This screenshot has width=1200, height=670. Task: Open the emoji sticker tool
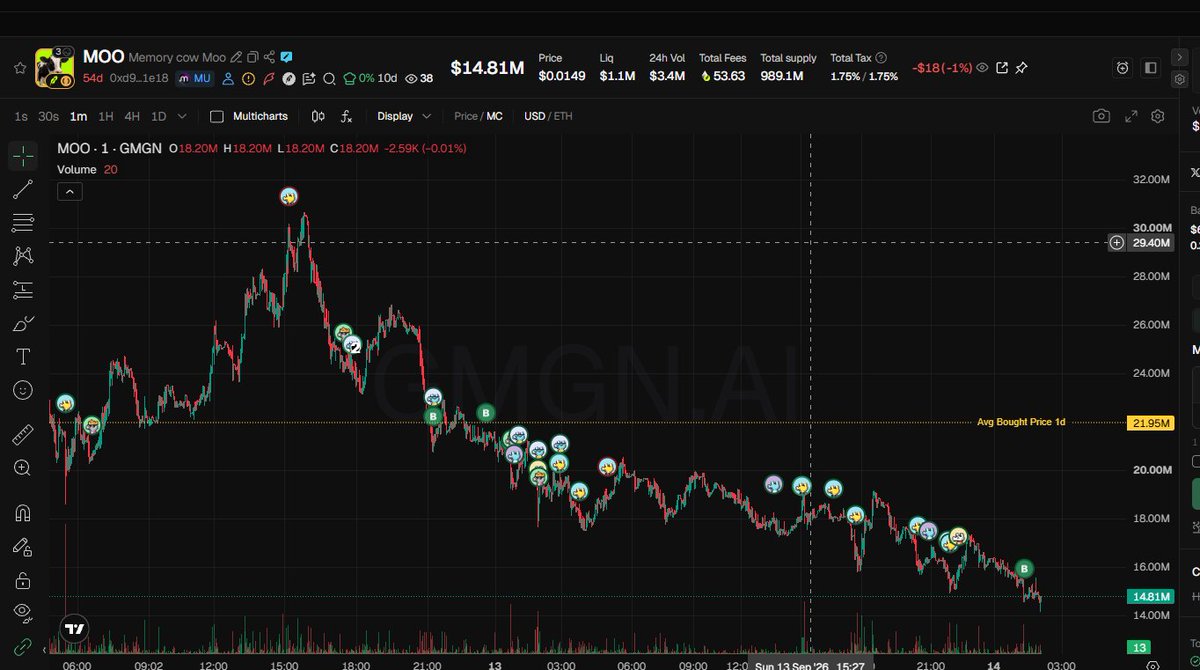click(23, 390)
